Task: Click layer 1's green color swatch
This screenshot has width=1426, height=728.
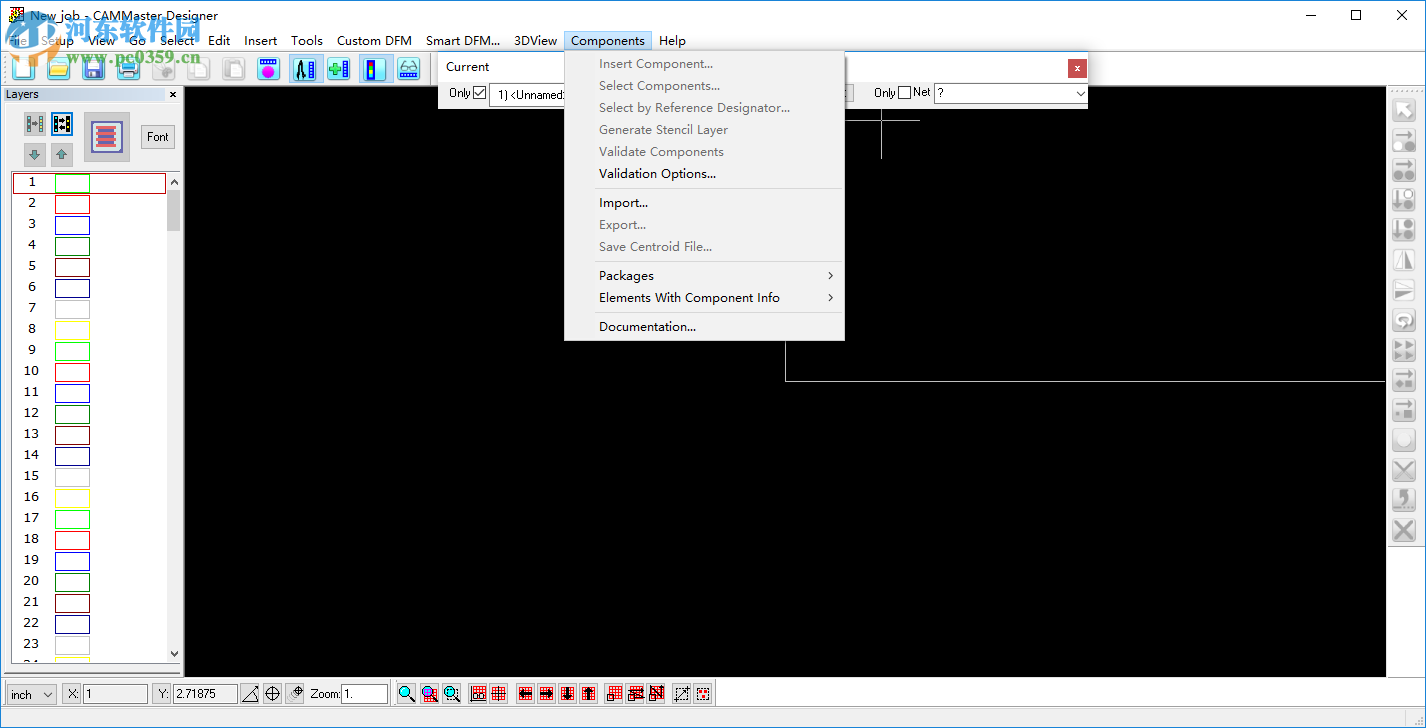Action: click(72, 182)
